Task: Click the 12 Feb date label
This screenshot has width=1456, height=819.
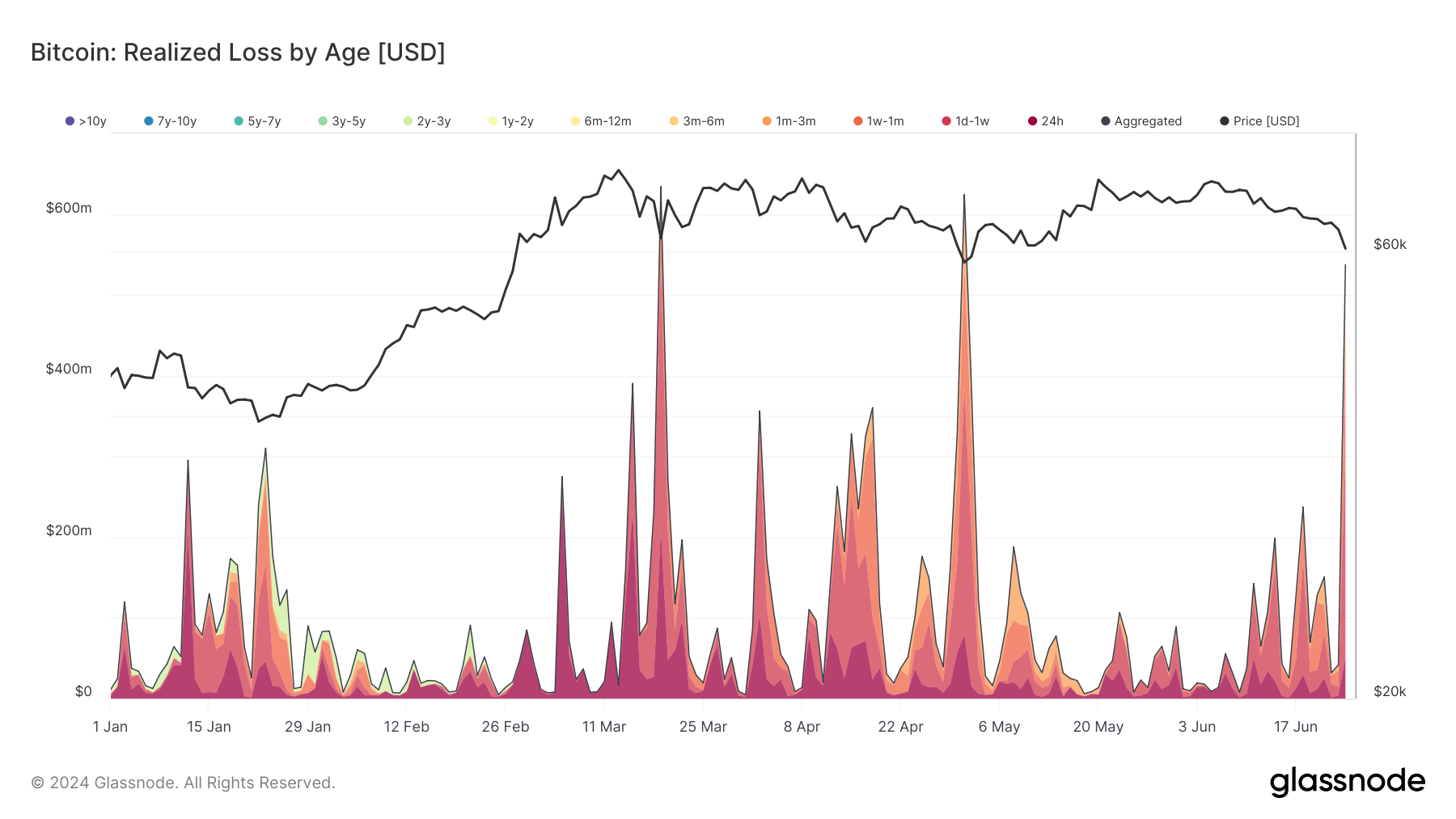Action: 406,727
